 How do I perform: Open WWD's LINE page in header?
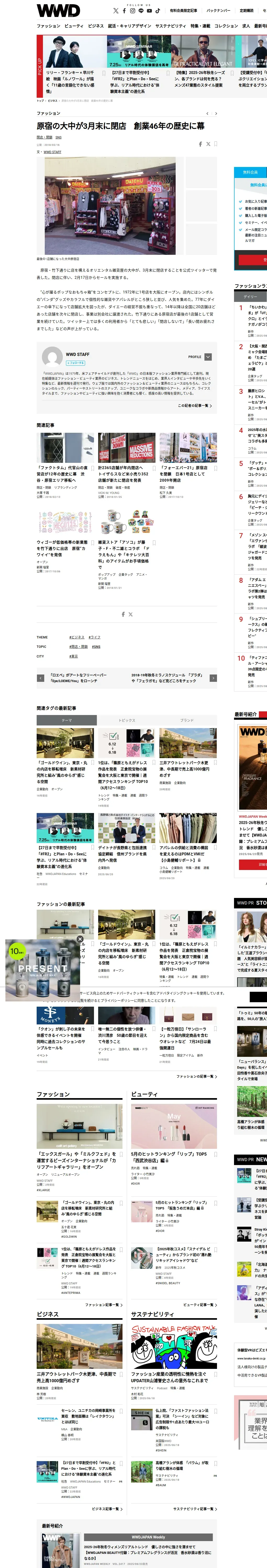tap(141, 11)
